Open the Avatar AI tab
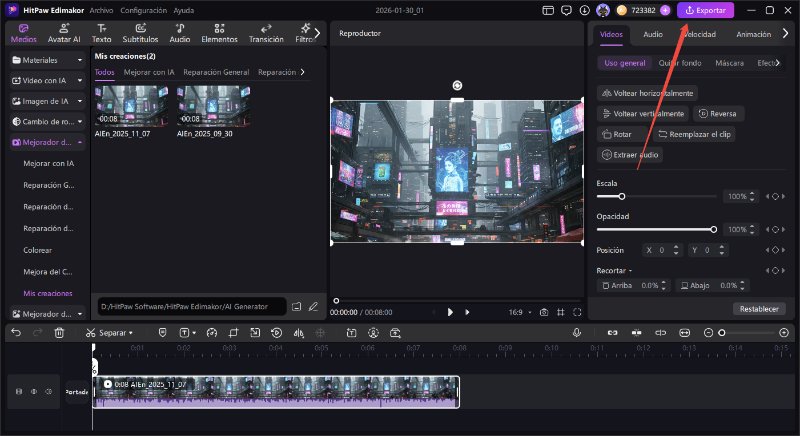Screen dimensions: 800x436 tap(64, 33)
